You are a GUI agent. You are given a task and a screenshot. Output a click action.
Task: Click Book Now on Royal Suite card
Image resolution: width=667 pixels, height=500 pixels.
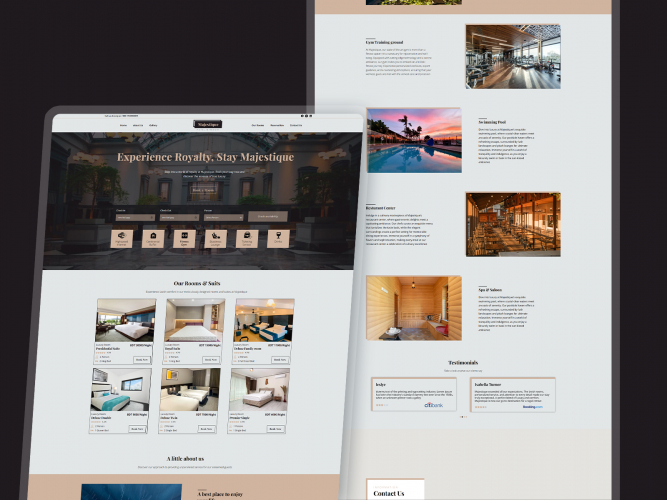211,360
